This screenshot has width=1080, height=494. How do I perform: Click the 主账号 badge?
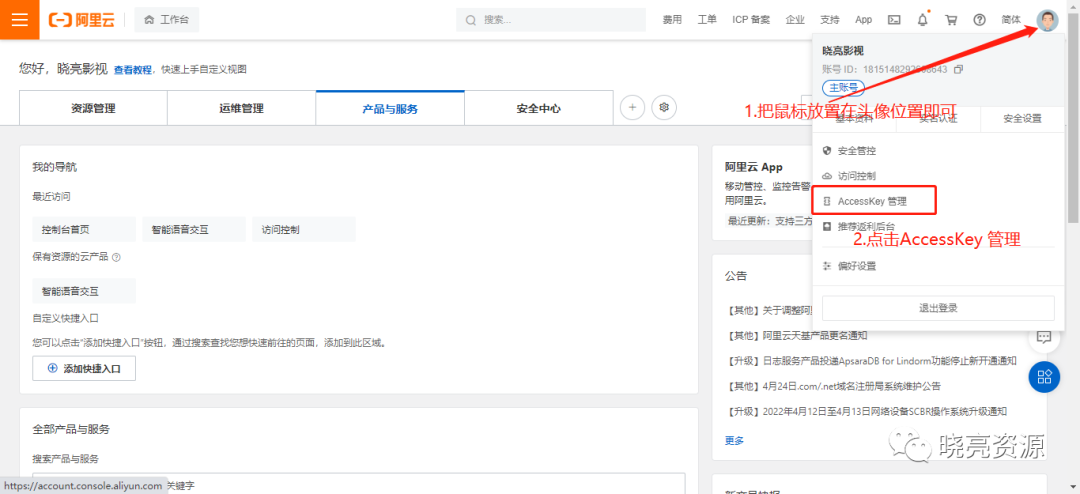click(844, 88)
